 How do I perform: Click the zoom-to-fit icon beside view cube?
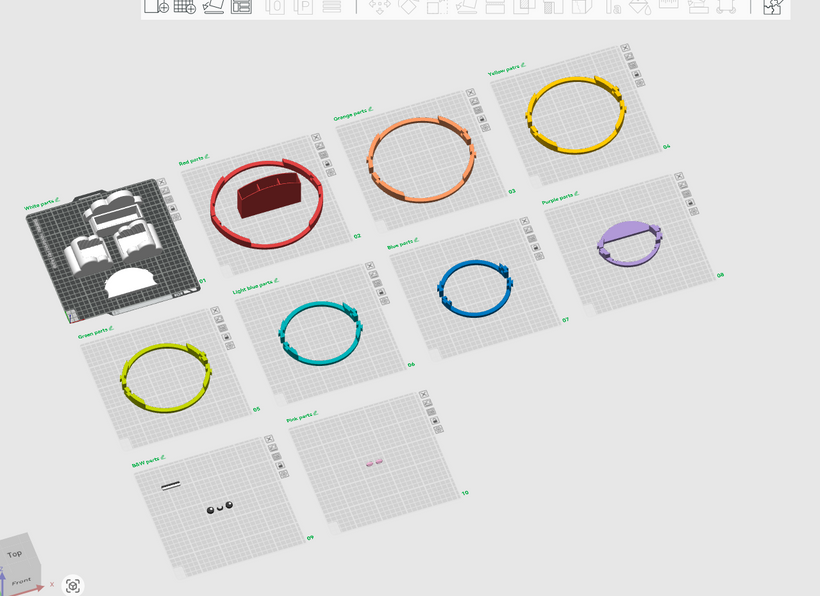[x=73, y=586]
